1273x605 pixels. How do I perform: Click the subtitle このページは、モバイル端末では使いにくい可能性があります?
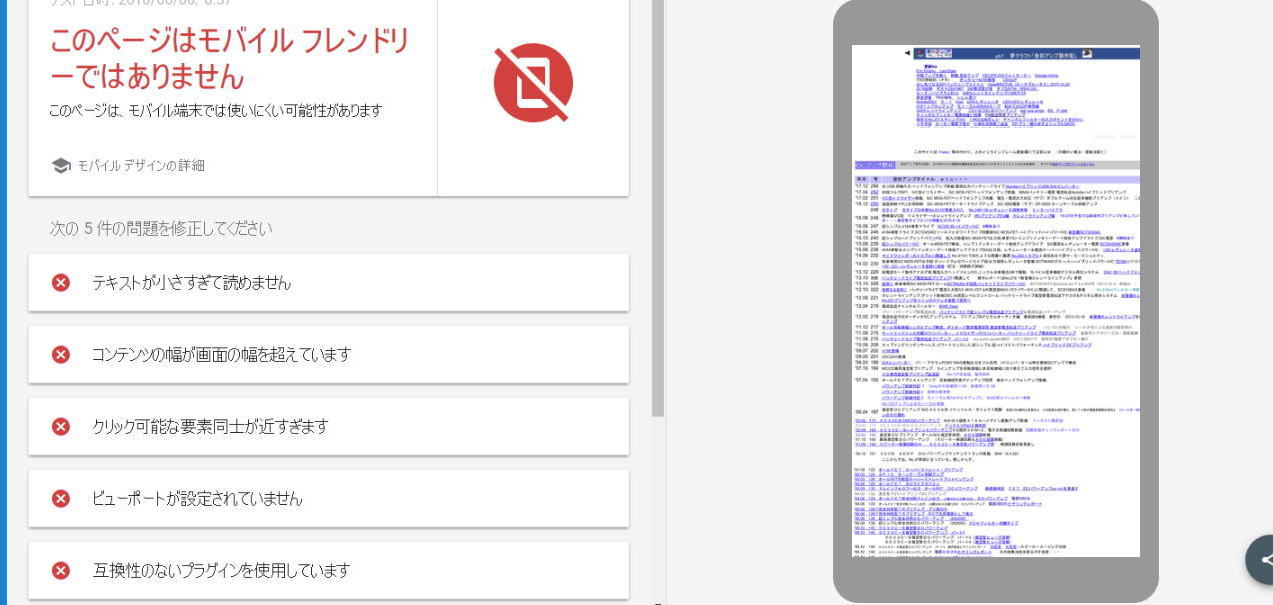click(215, 111)
